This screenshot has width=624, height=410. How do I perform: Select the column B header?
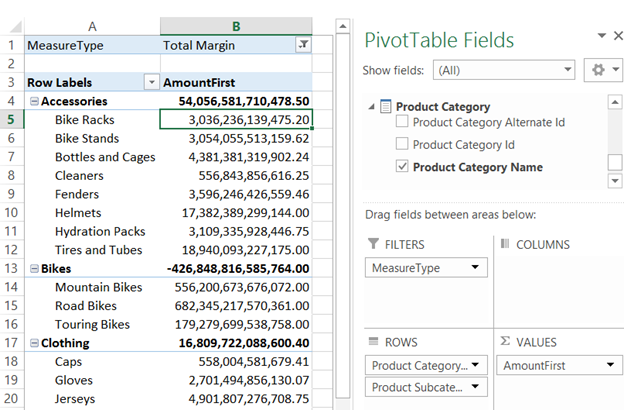coord(236,26)
